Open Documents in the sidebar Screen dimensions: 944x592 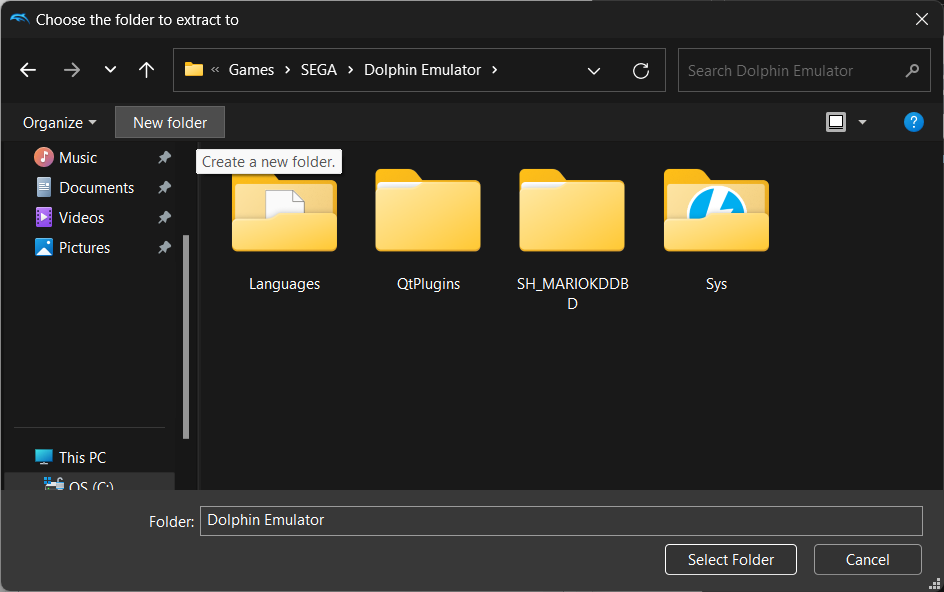click(96, 188)
